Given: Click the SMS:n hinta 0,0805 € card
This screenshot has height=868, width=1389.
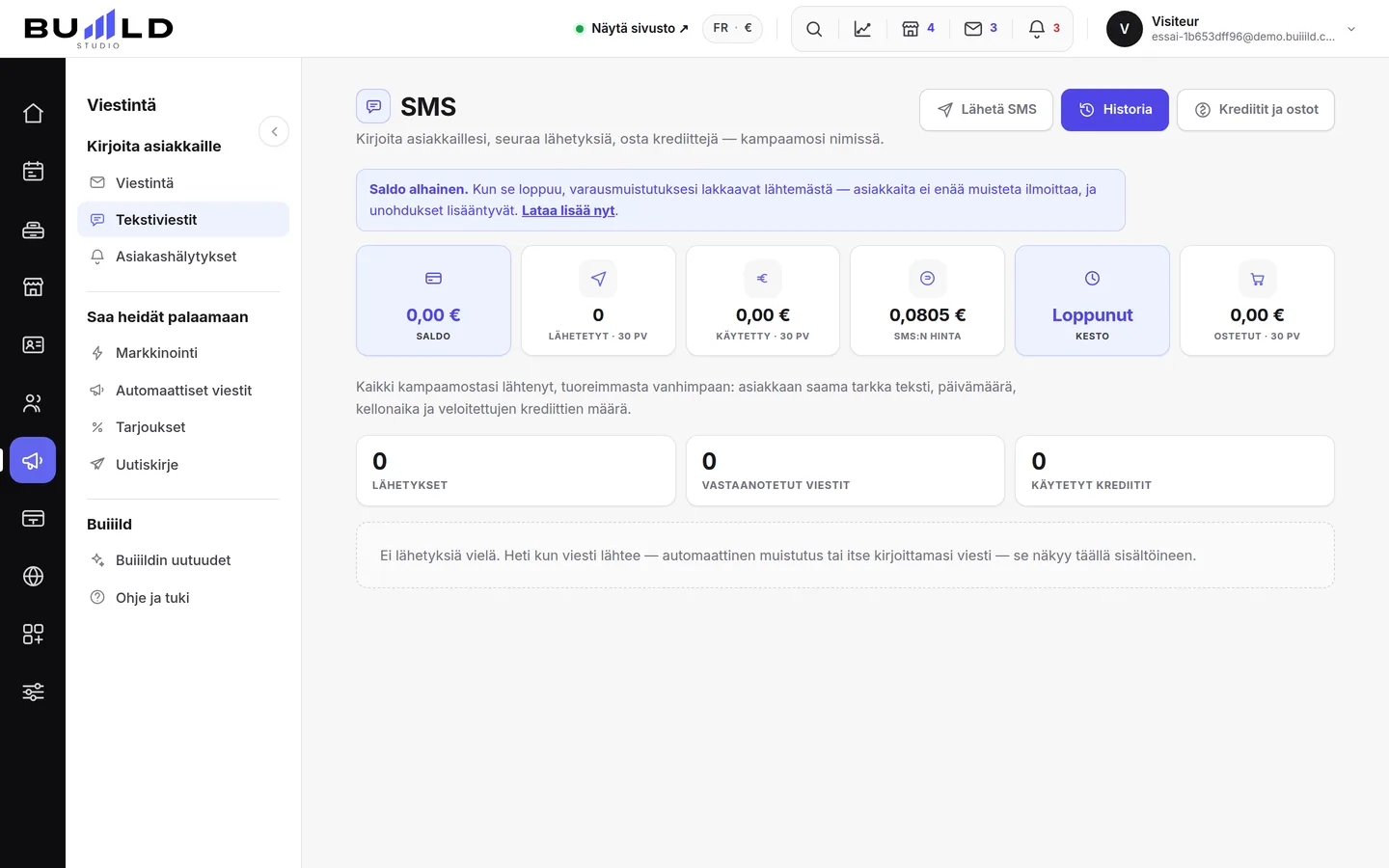Looking at the screenshot, I should 927,300.
